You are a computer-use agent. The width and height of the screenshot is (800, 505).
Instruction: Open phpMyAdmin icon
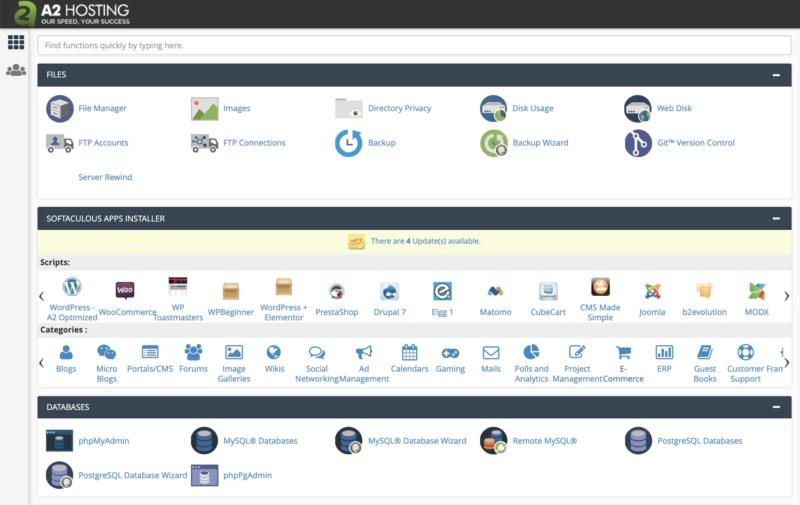tap(60, 441)
